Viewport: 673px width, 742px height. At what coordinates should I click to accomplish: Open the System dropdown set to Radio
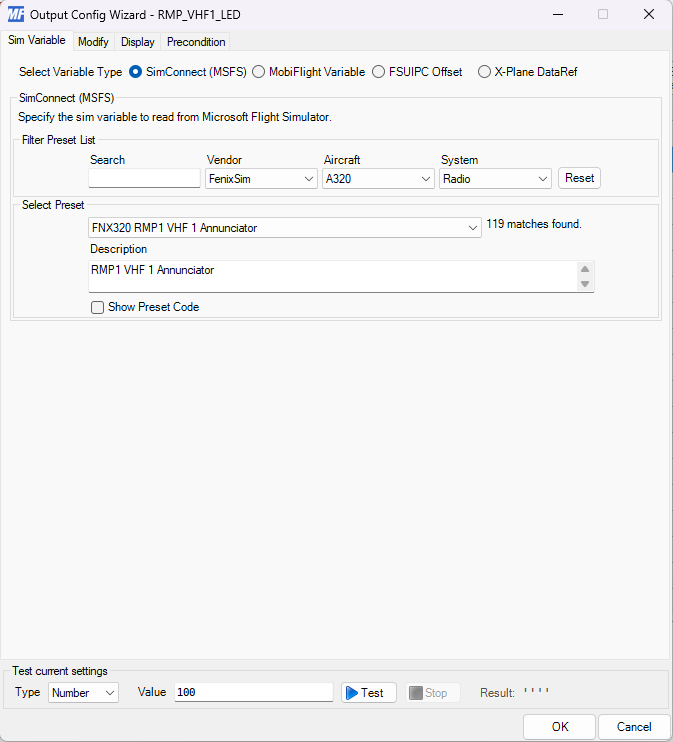coord(495,179)
